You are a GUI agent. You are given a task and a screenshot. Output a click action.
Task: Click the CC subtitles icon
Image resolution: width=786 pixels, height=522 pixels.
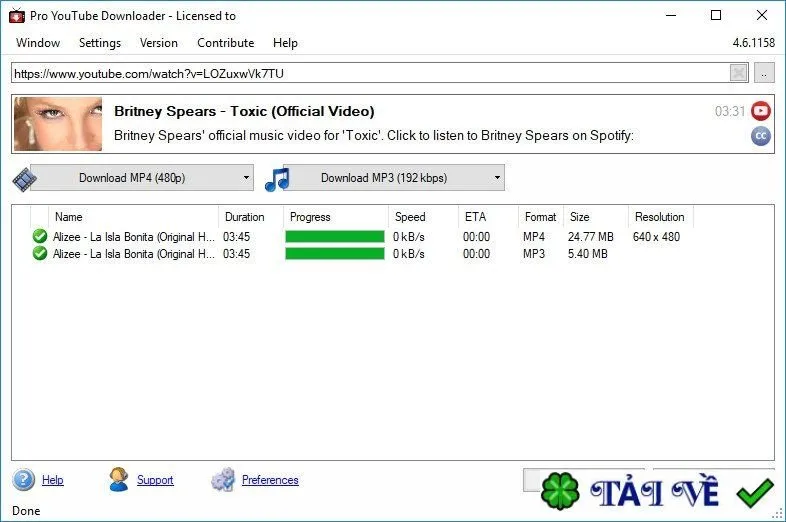click(x=760, y=136)
